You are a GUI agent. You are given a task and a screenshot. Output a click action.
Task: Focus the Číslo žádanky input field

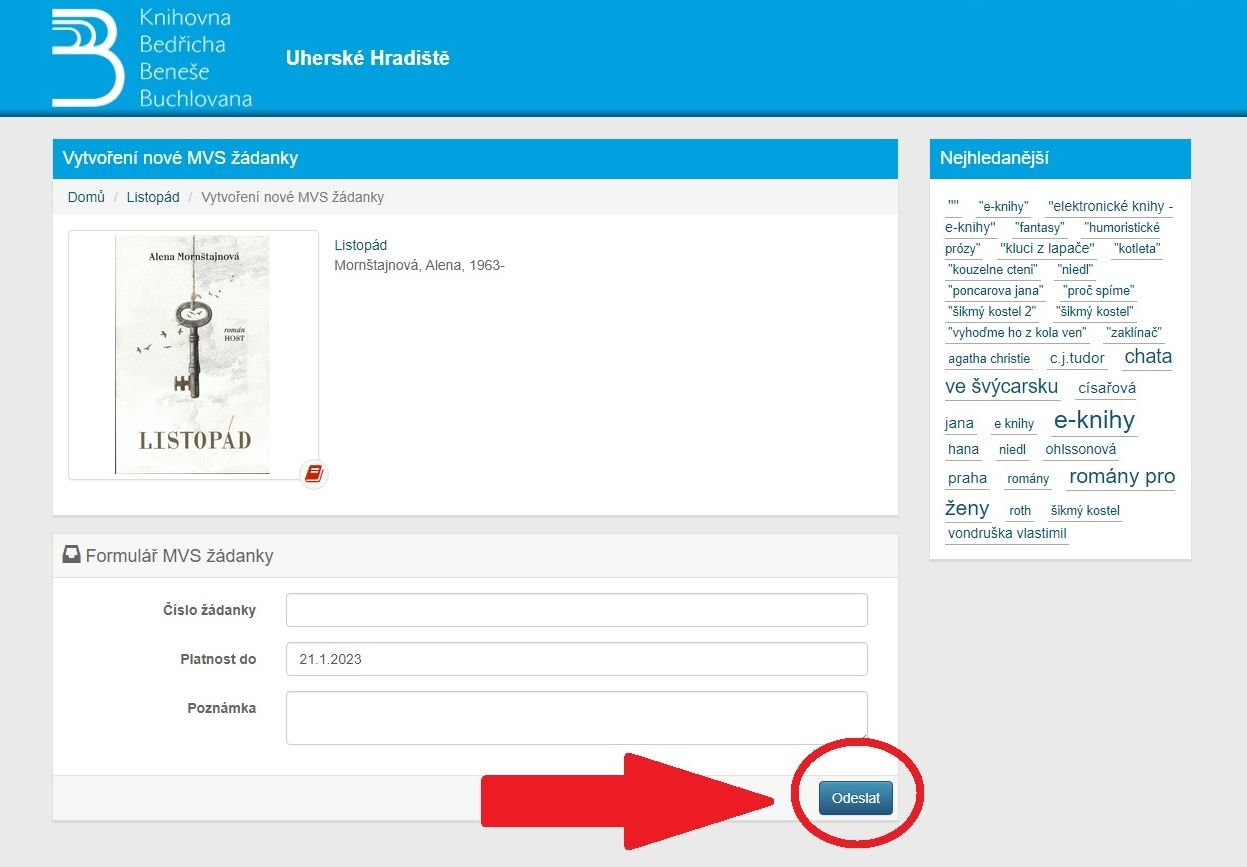pyautogui.click(x=577, y=610)
